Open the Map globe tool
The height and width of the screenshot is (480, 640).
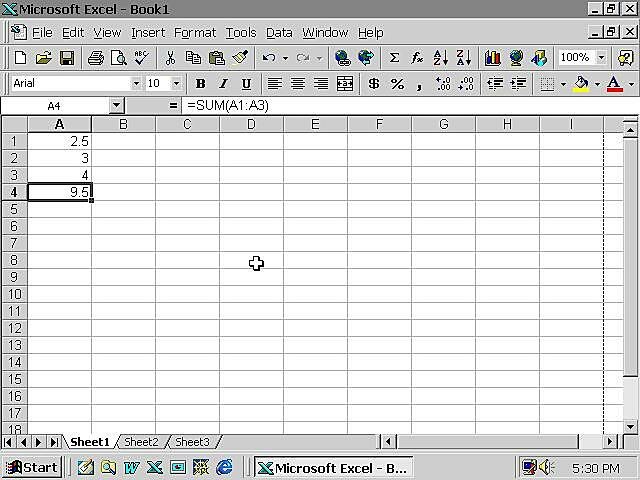(x=516, y=58)
